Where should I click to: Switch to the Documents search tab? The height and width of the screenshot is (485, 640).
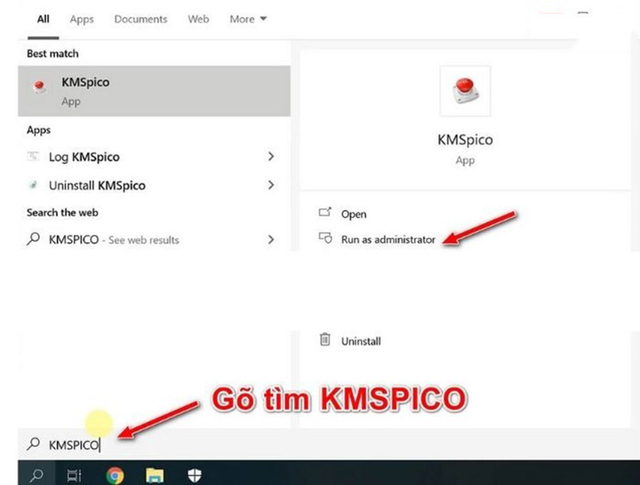(141, 19)
